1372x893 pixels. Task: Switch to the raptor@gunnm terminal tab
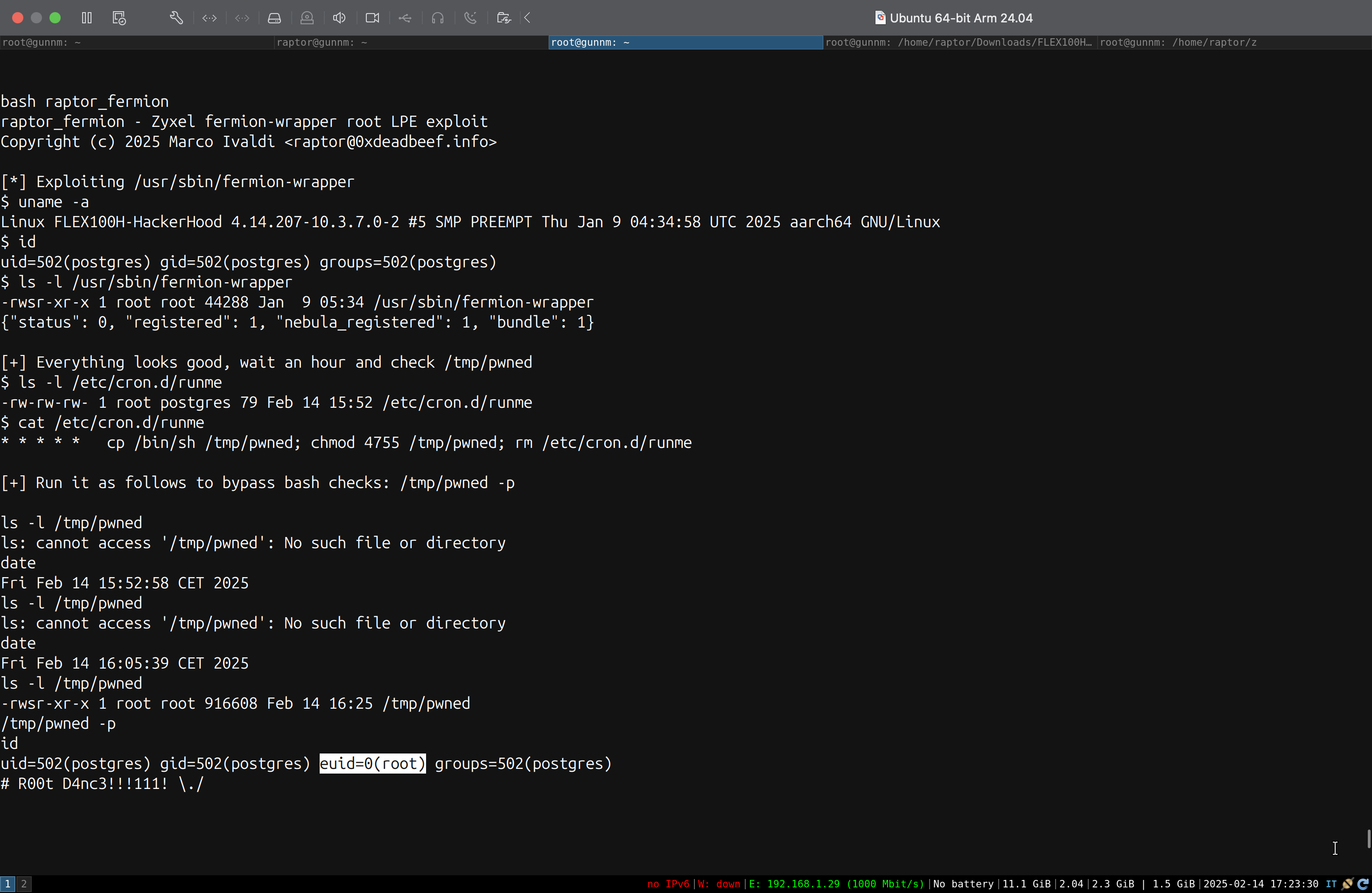tap(411, 42)
